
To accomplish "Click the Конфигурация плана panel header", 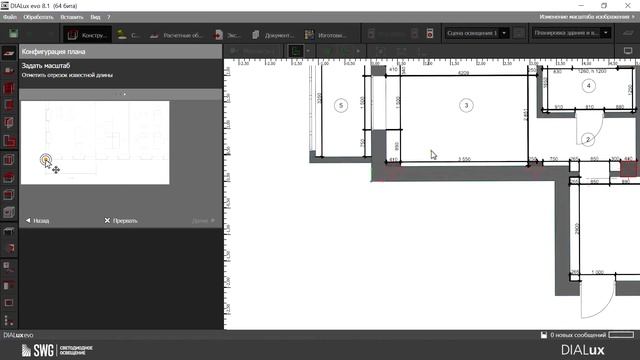I will (x=121, y=52).
